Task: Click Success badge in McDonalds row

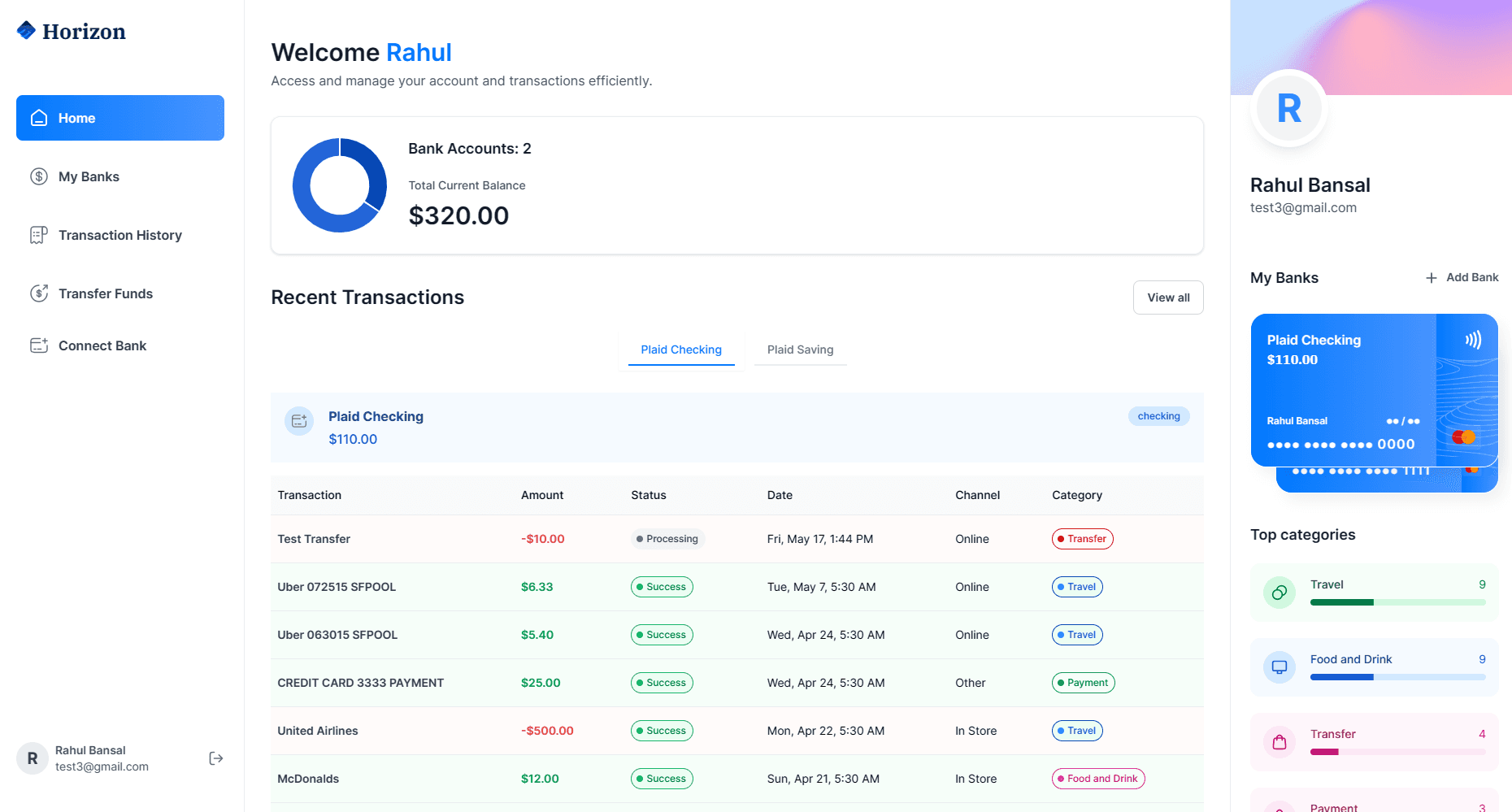Action: point(662,779)
